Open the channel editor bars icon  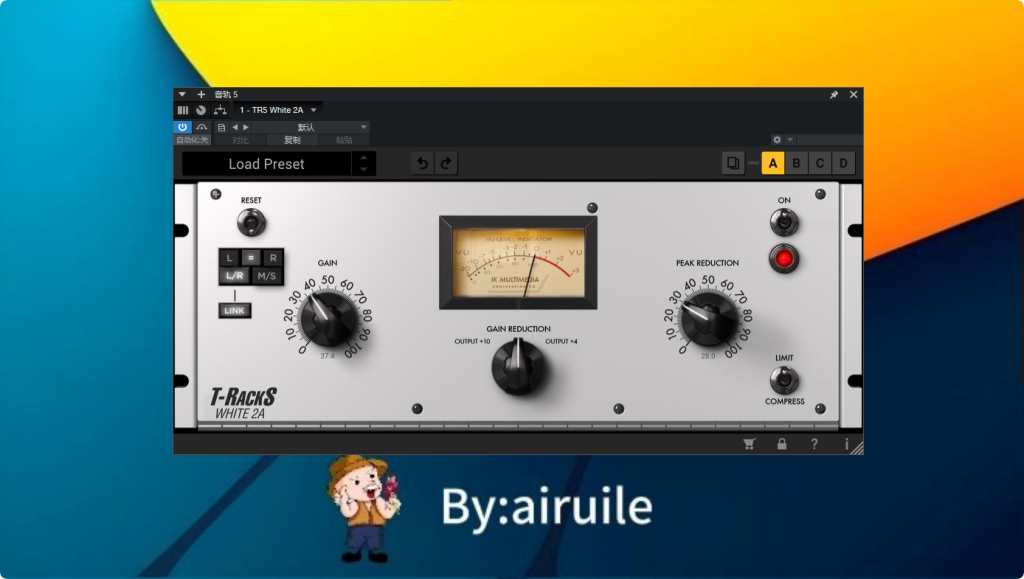183,110
